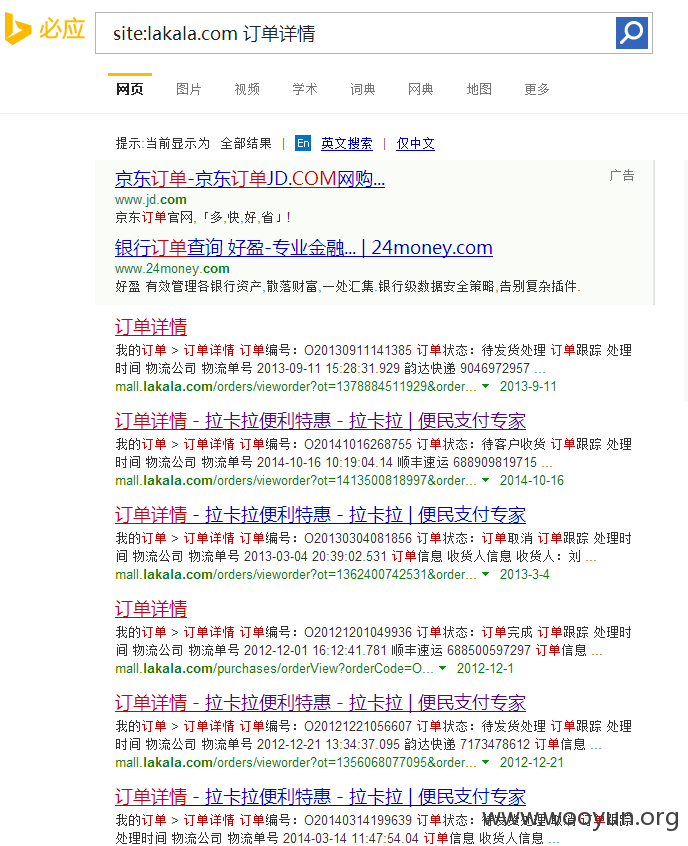The image size is (688, 846).
Task: Click the 广告 label
Action: pyautogui.click(x=622, y=175)
